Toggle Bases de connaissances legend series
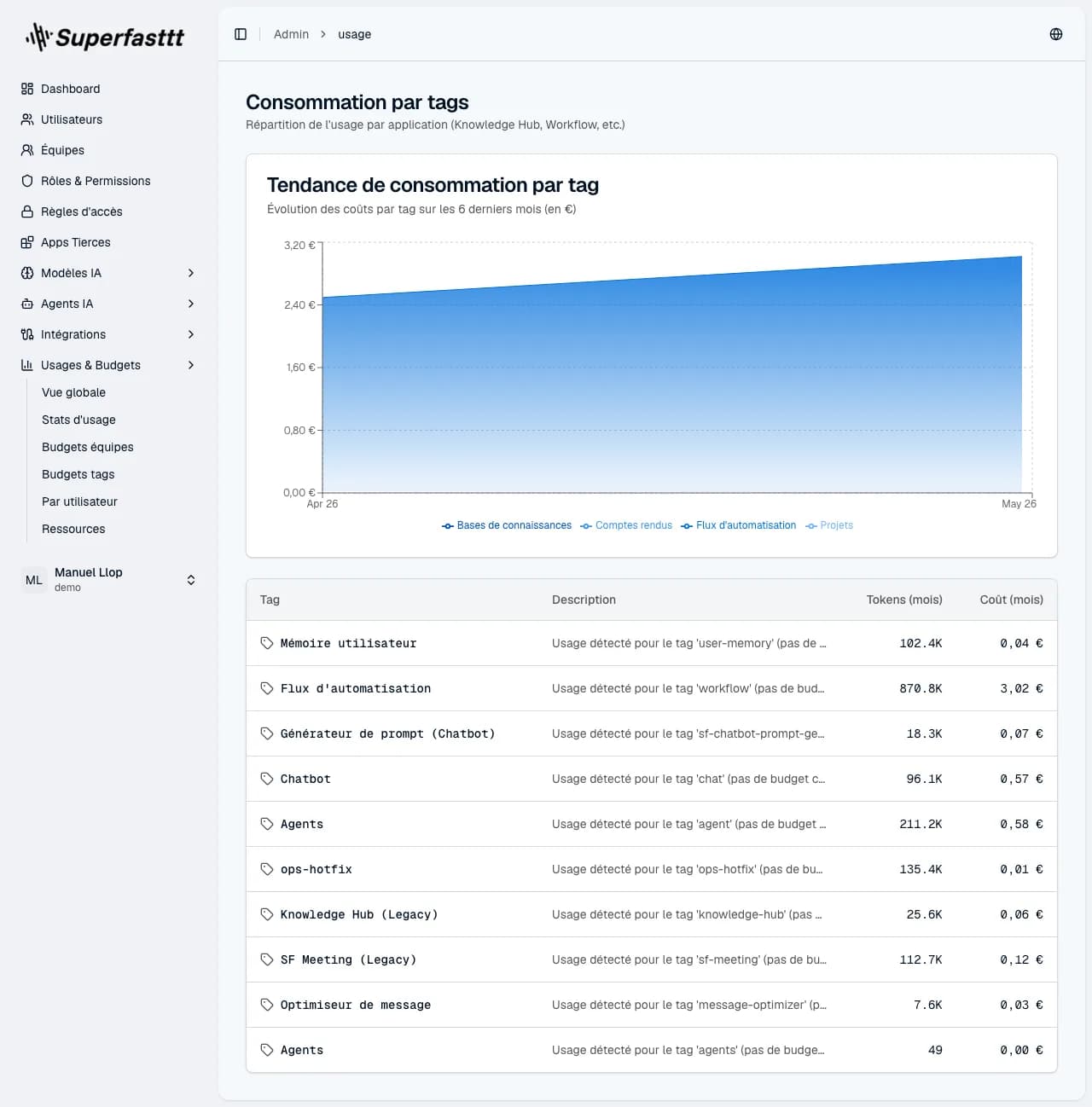This screenshot has width=1092, height=1107. [507, 525]
